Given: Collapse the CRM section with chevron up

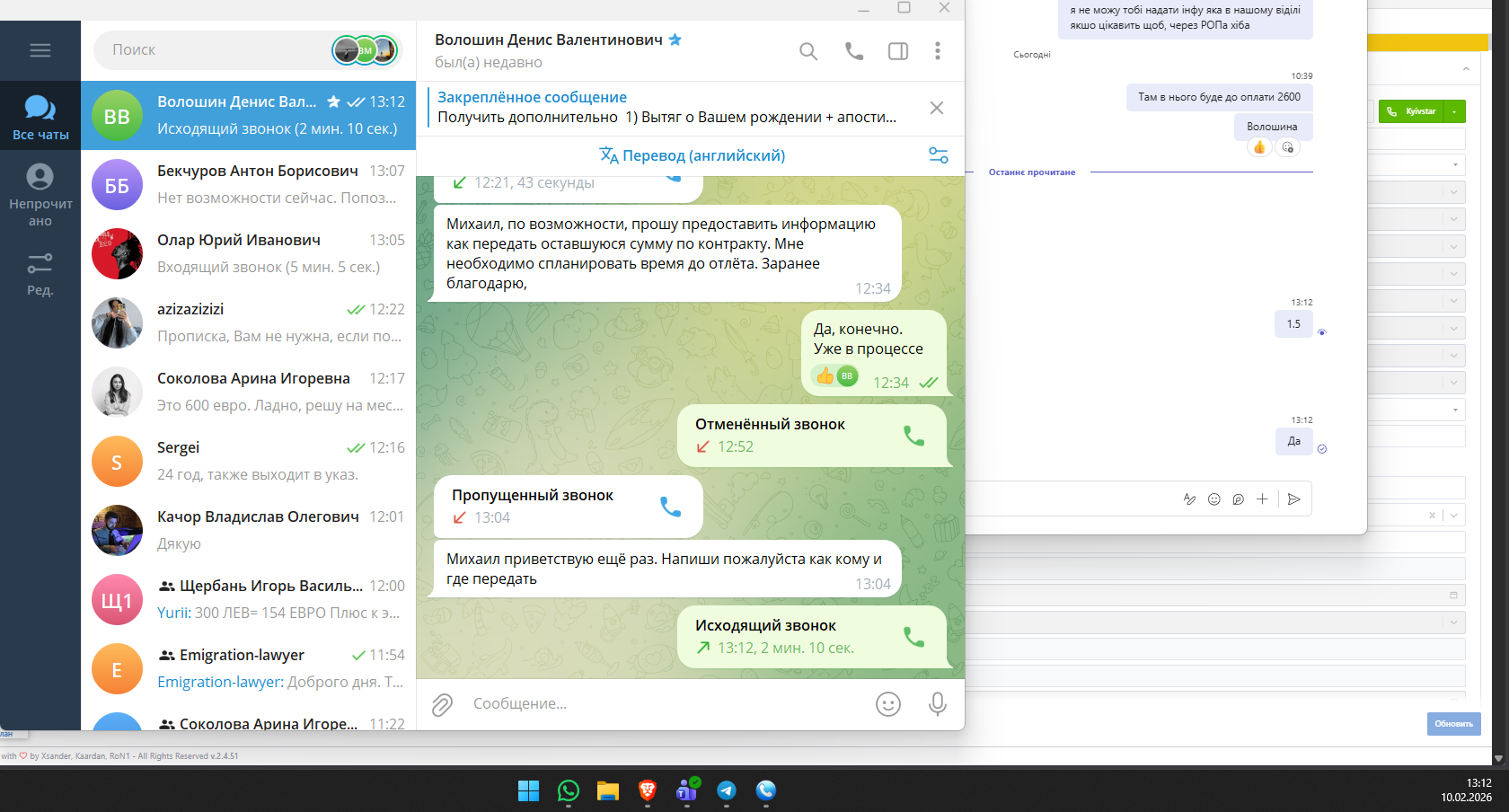Looking at the screenshot, I should (x=1466, y=69).
